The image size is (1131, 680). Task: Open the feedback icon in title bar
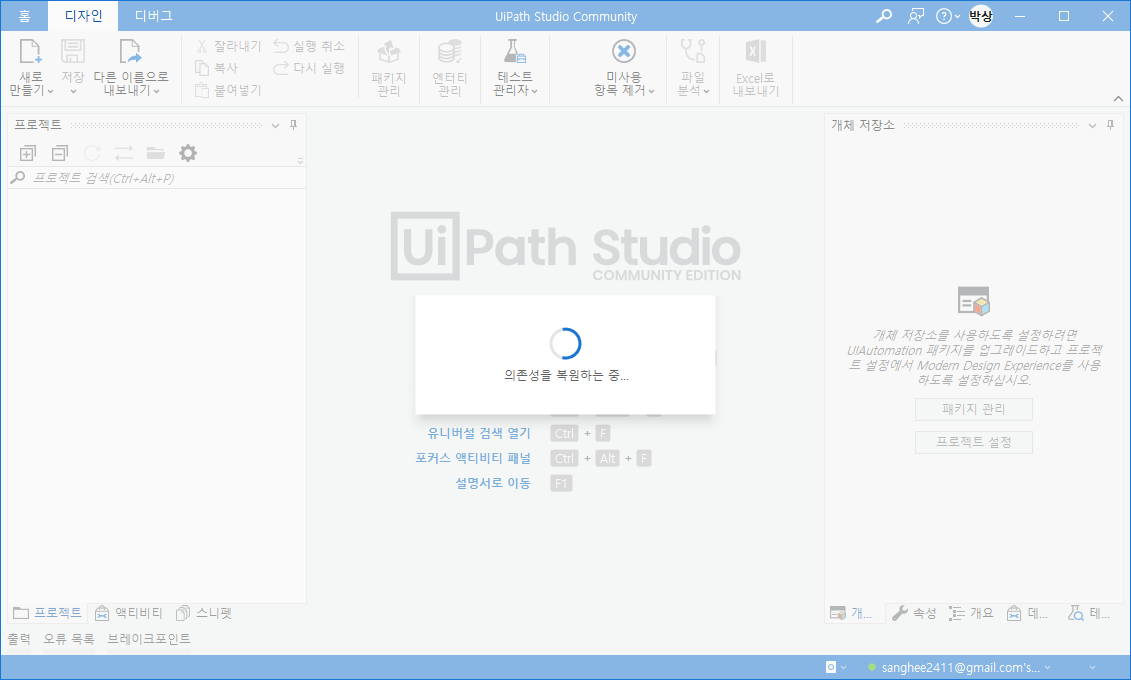pyautogui.click(x=915, y=16)
